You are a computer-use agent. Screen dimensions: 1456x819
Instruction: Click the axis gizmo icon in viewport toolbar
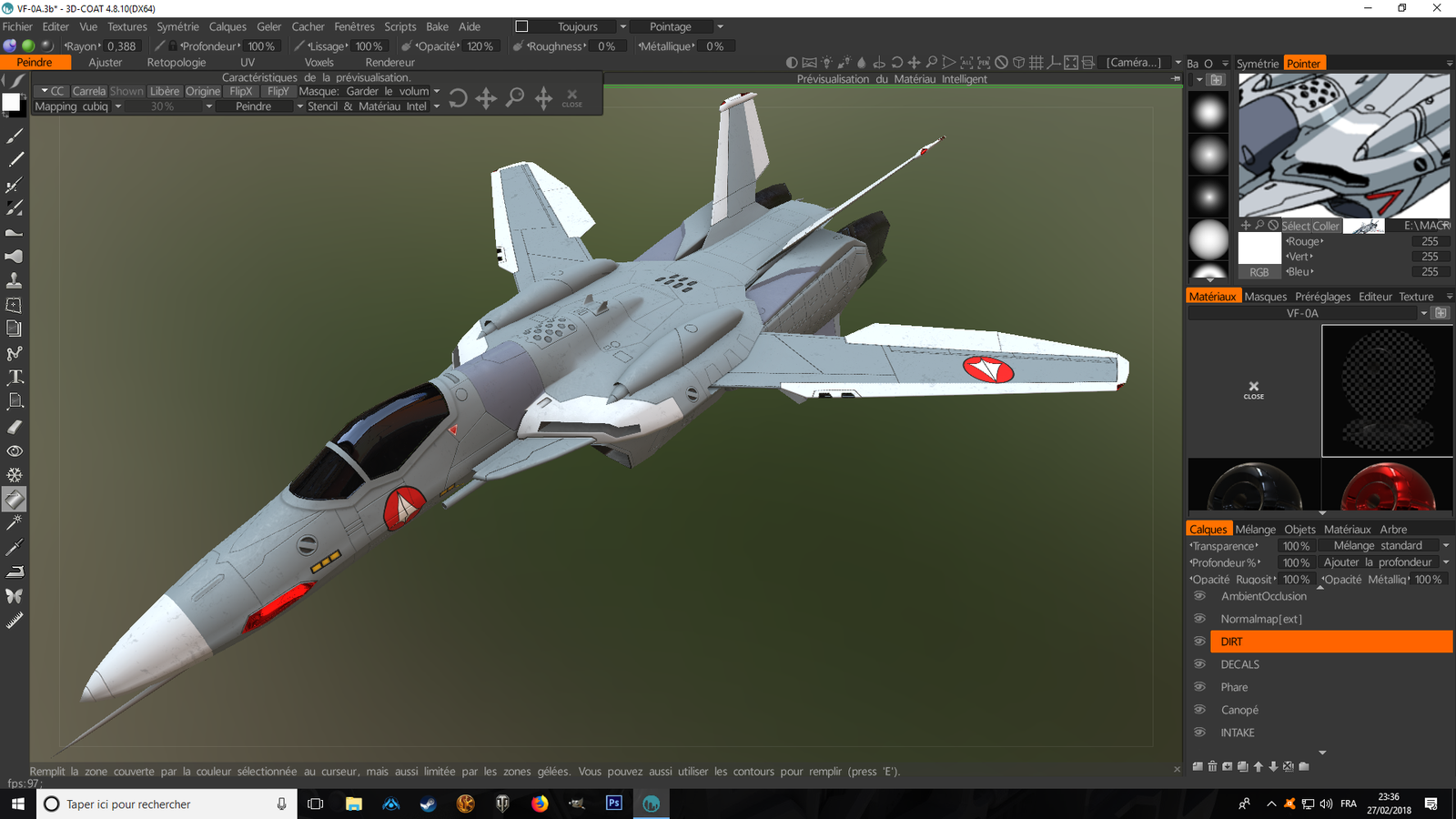(x=1054, y=63)
